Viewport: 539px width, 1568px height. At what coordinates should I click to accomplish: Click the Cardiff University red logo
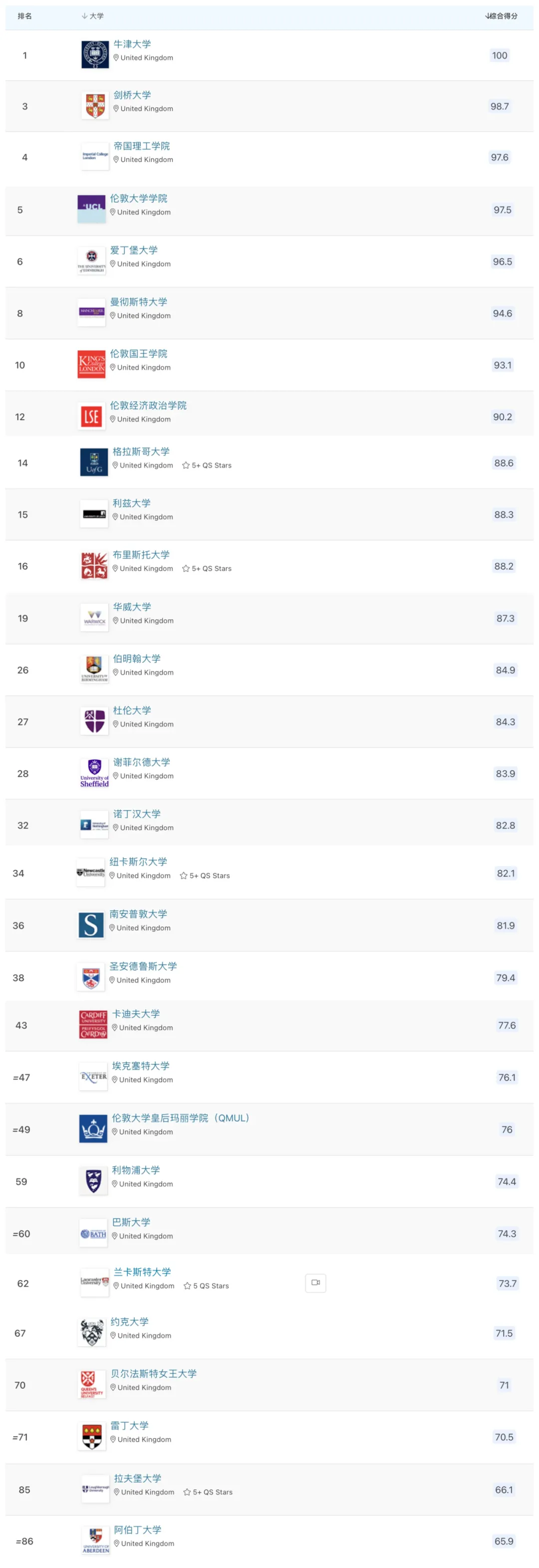(x=93, y=1025)
